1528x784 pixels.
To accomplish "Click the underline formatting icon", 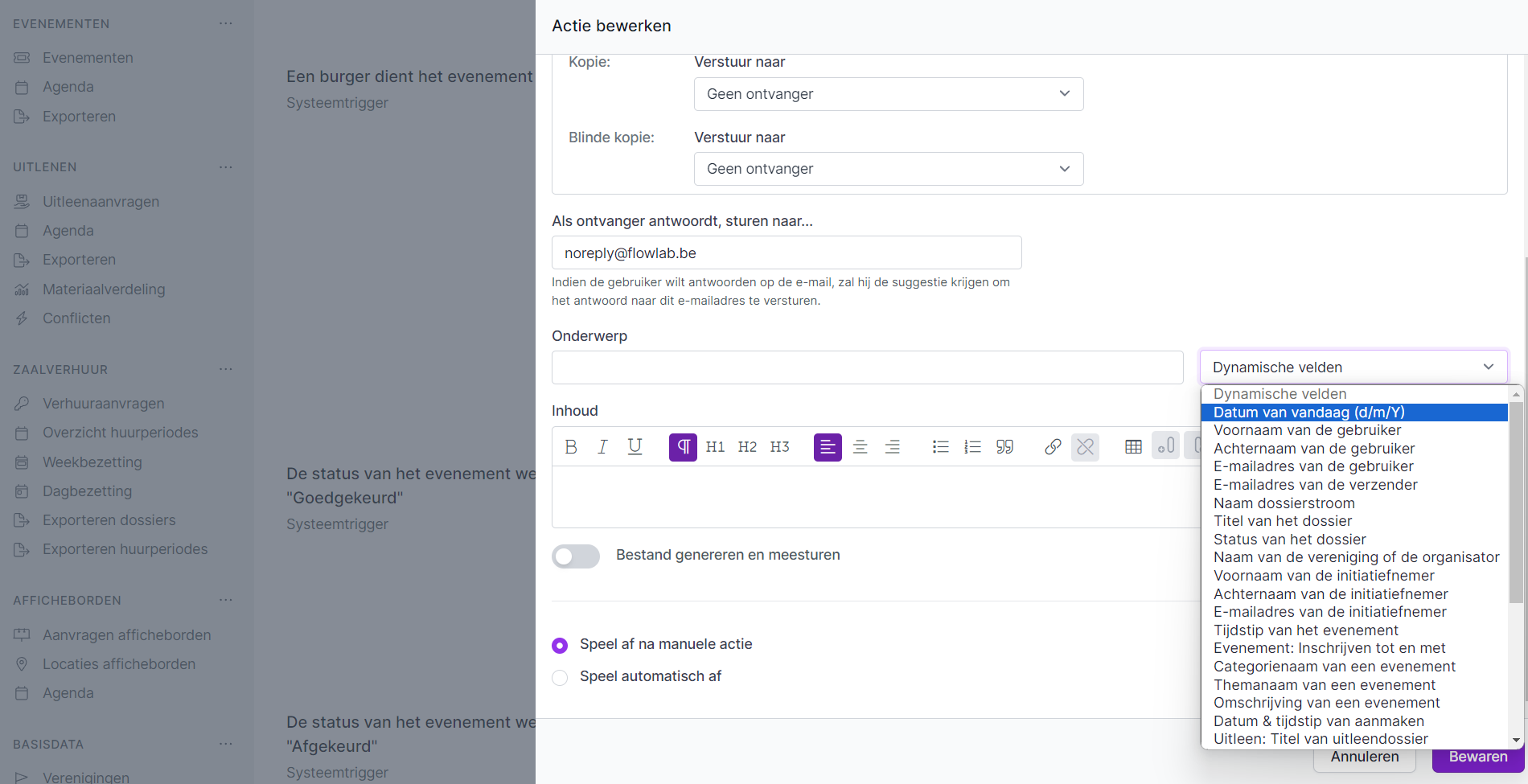I will pyautogui.click(x=635, y=447).
